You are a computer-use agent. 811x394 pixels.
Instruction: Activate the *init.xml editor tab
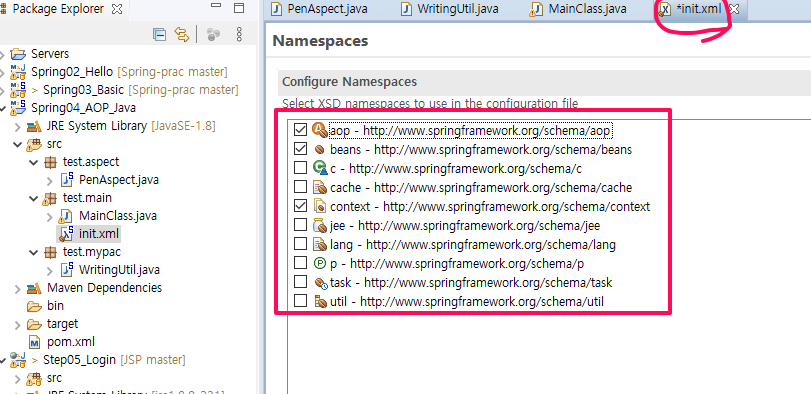tap(699, 9)
